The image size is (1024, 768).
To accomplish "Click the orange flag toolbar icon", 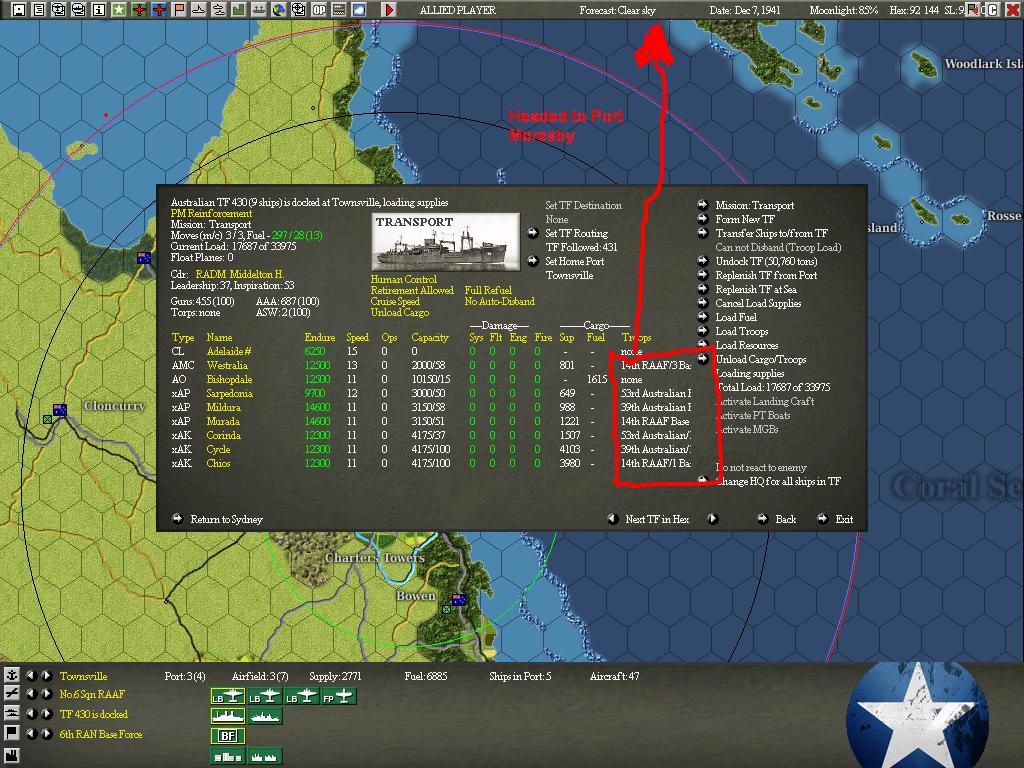I will point(178,10).
